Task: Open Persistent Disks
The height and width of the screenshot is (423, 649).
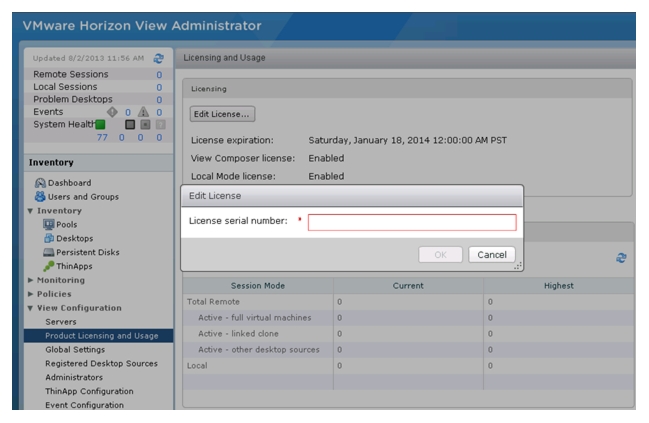Action: point(88,252)
